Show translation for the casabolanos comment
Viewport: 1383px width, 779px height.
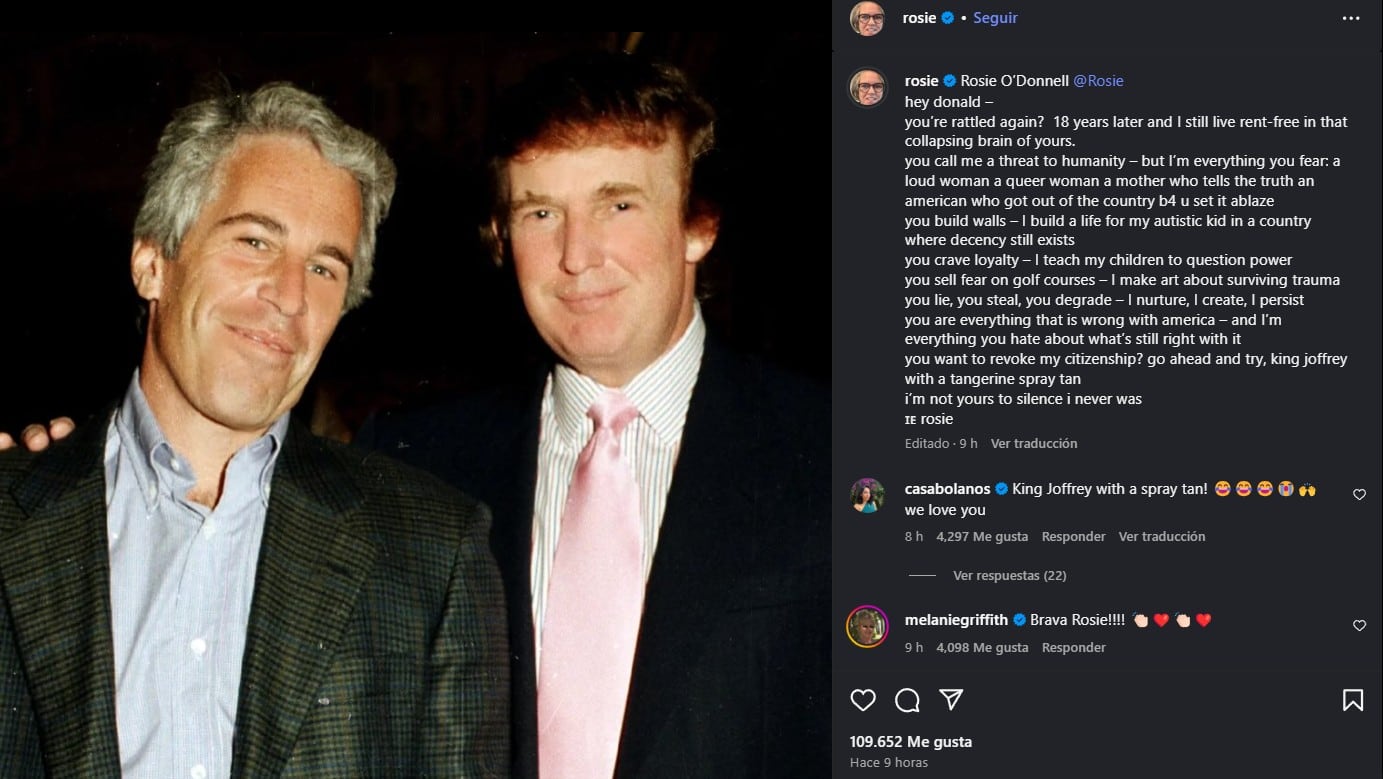1161,536
